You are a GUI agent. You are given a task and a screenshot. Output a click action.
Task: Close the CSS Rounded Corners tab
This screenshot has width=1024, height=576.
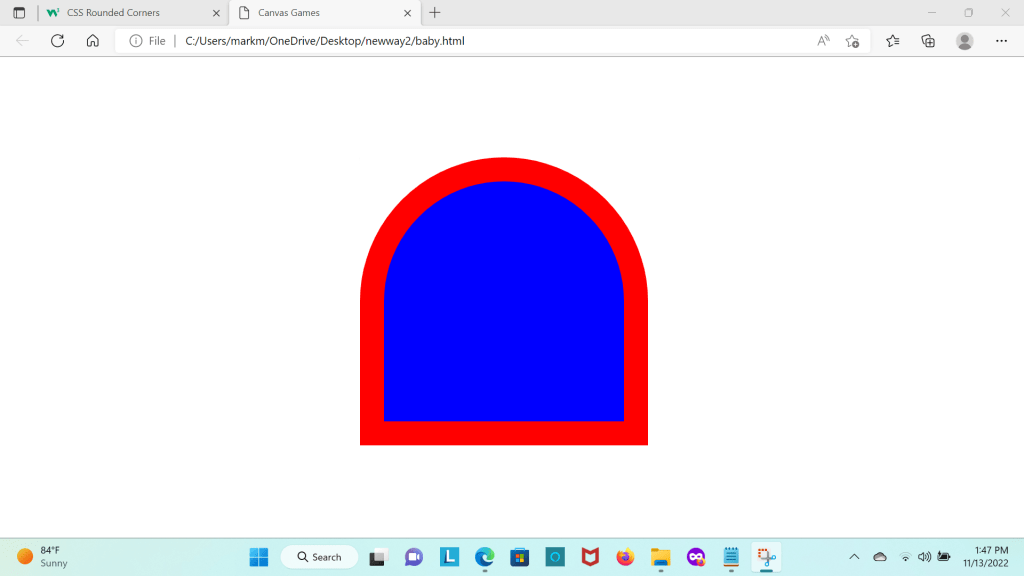point(216,13)
